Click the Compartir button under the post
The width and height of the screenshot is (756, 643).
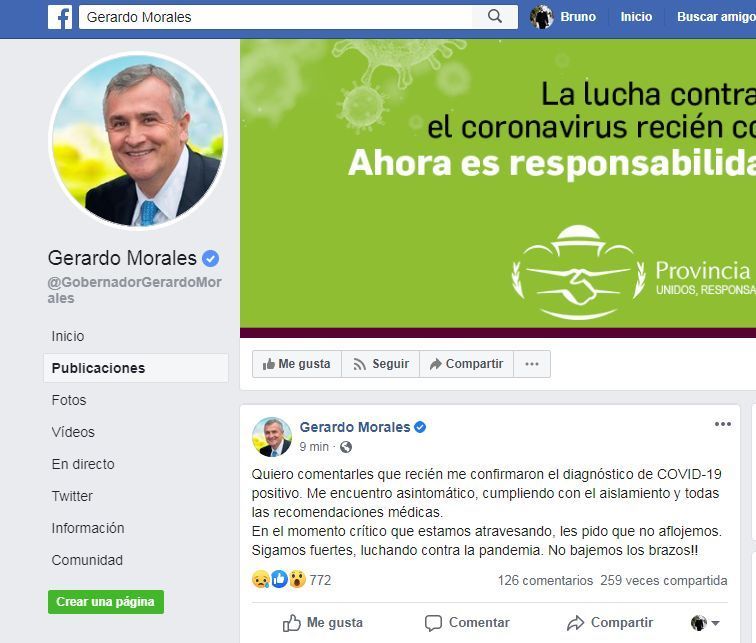(x=610, y=623)
